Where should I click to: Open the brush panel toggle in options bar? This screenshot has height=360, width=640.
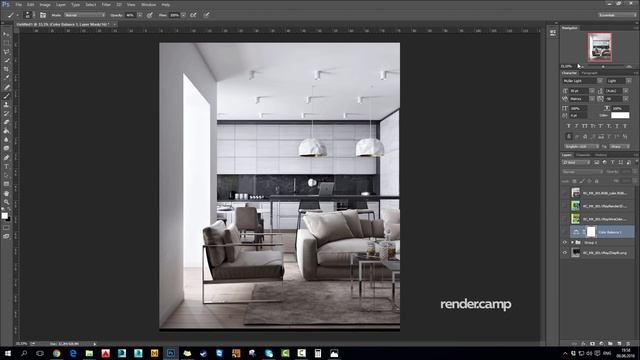point(43,15)
